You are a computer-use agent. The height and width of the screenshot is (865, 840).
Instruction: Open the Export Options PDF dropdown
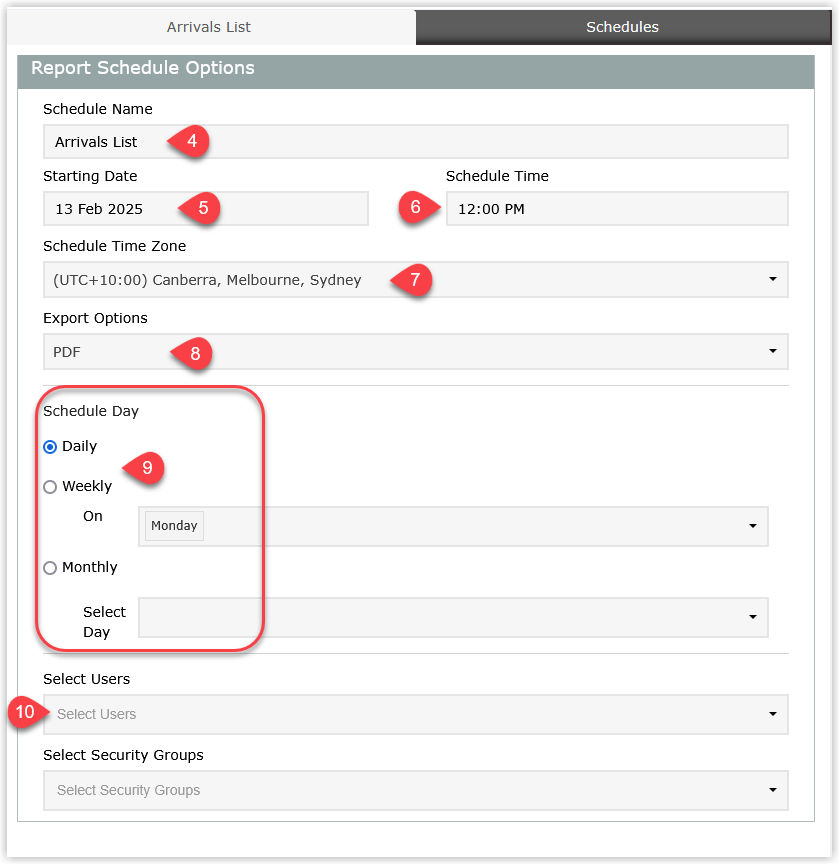(x=416, y=351)
